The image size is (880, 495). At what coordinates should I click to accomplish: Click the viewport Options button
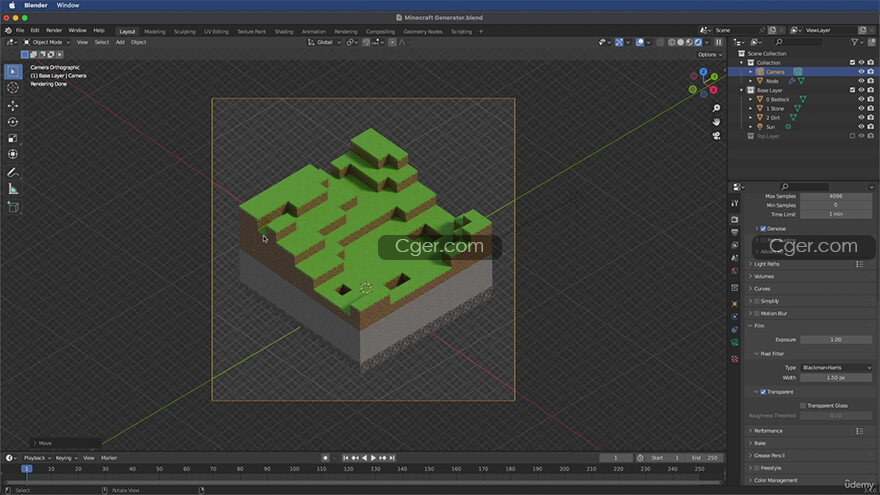click(709, 54)
